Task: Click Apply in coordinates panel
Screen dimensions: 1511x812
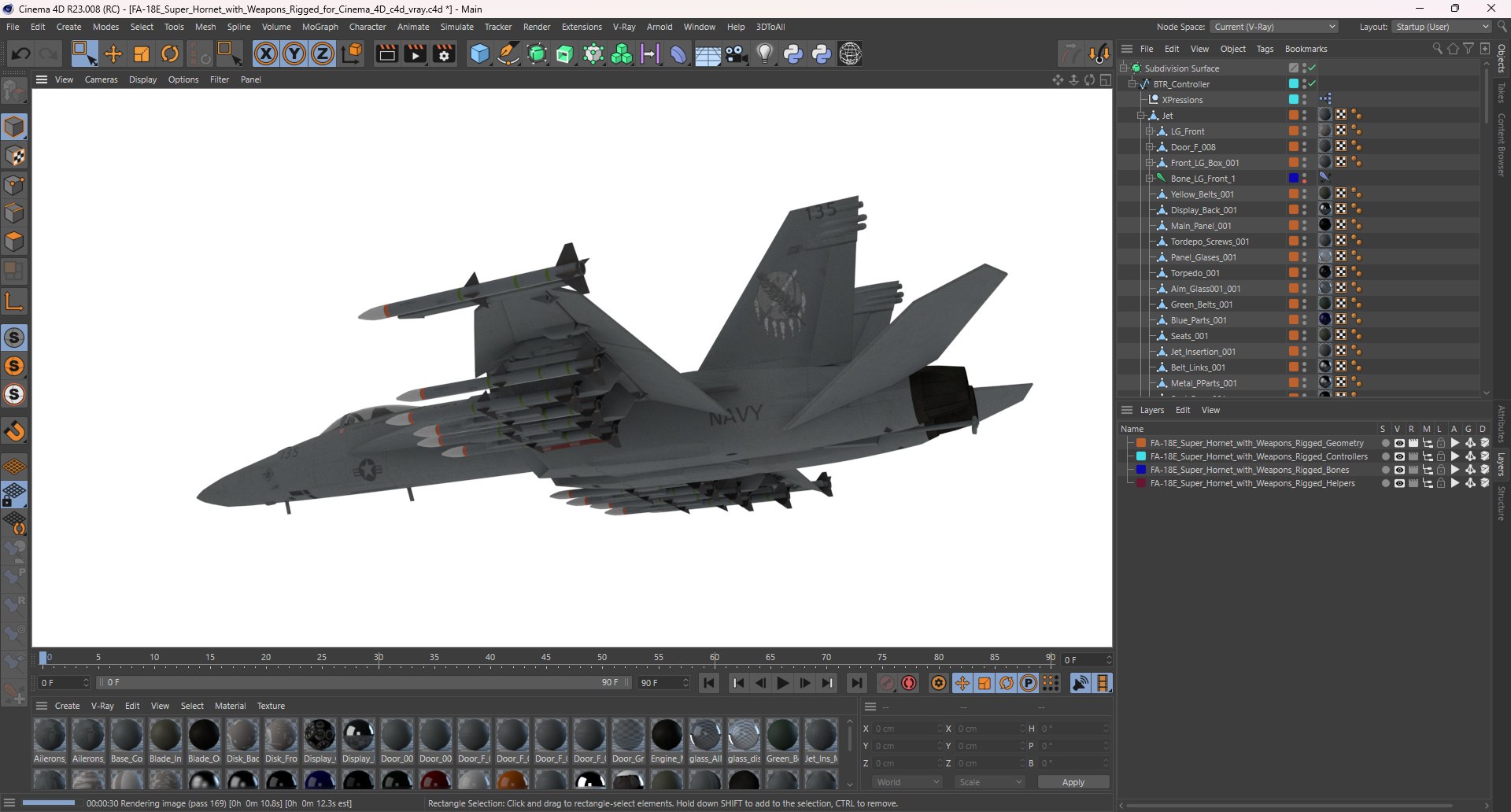Action: coord(1073,782)
